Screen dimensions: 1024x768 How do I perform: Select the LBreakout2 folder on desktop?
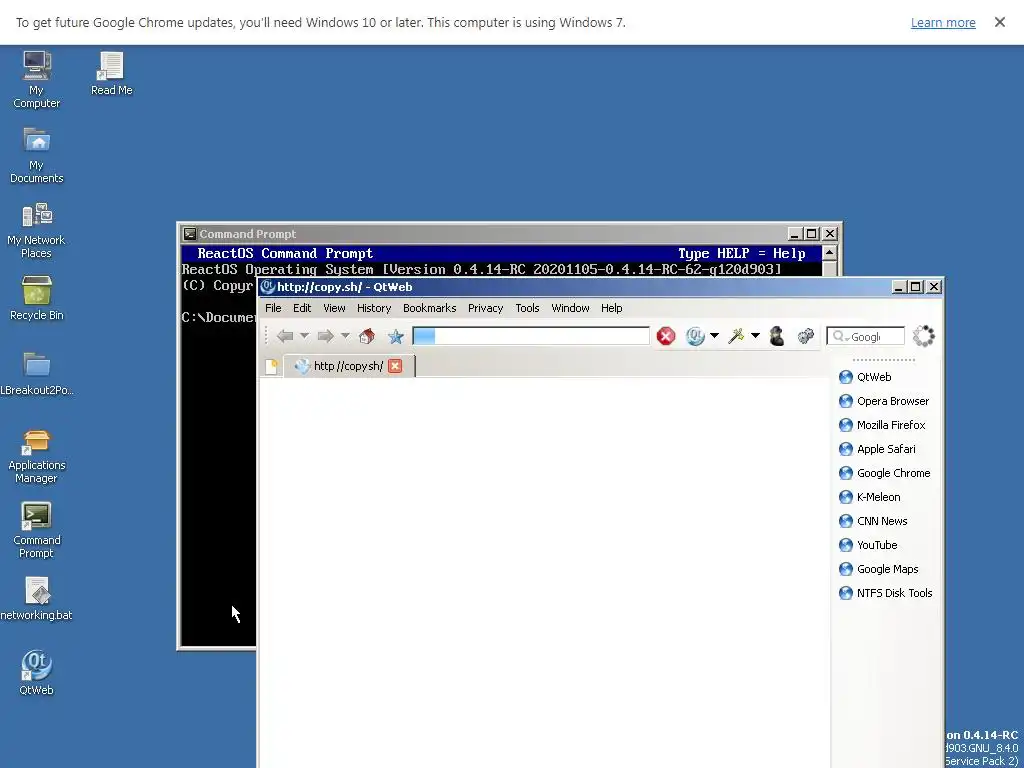click(x=37, y=374)
